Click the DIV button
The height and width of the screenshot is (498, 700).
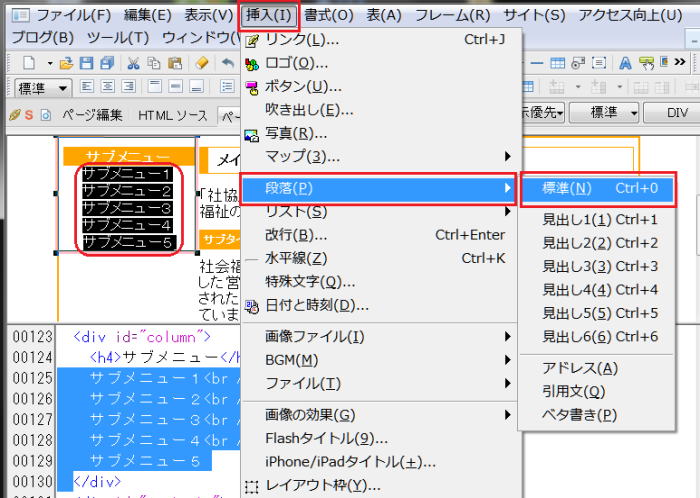tap(676, 113)
